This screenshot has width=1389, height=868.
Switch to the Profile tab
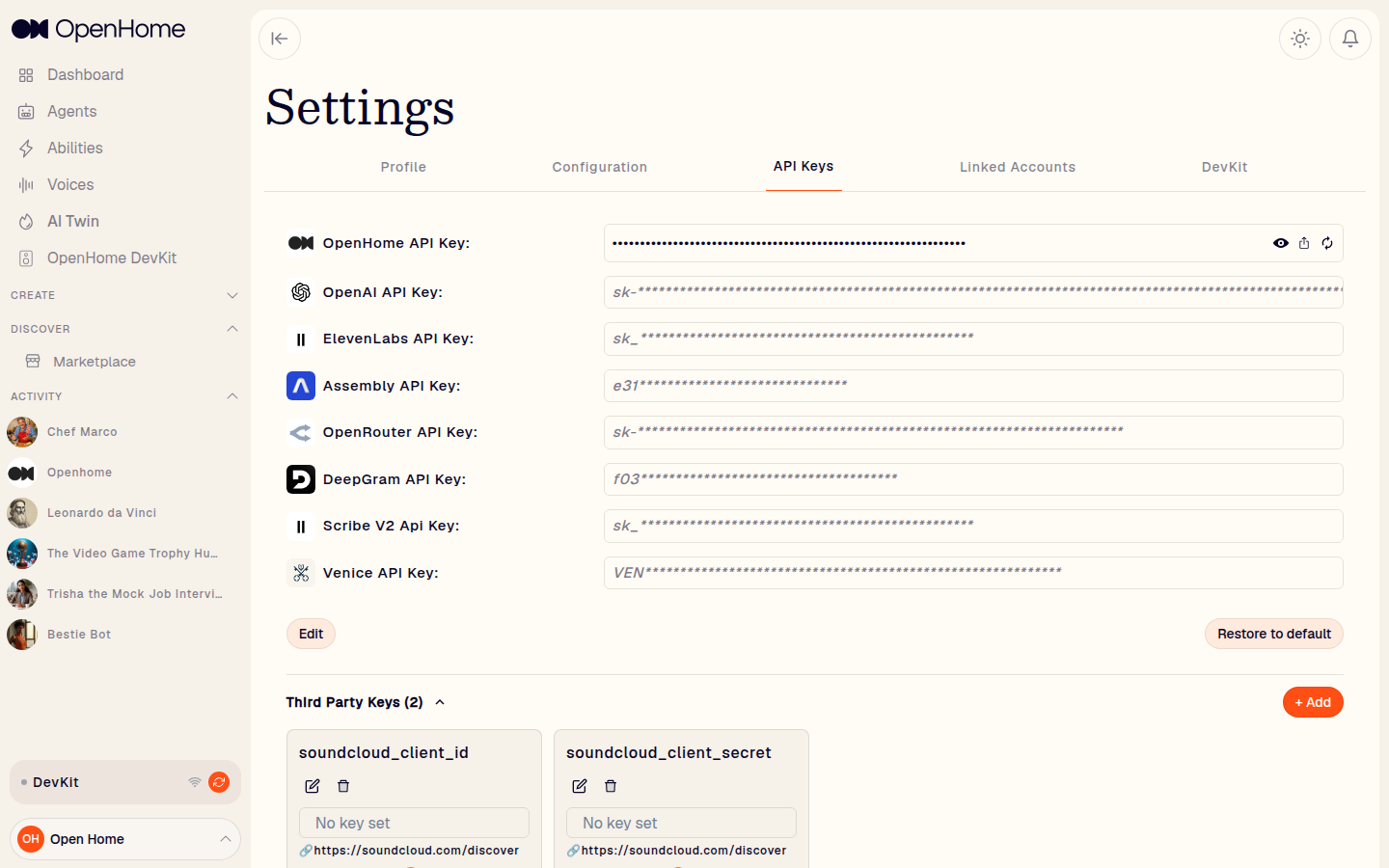tap(403, 167)
